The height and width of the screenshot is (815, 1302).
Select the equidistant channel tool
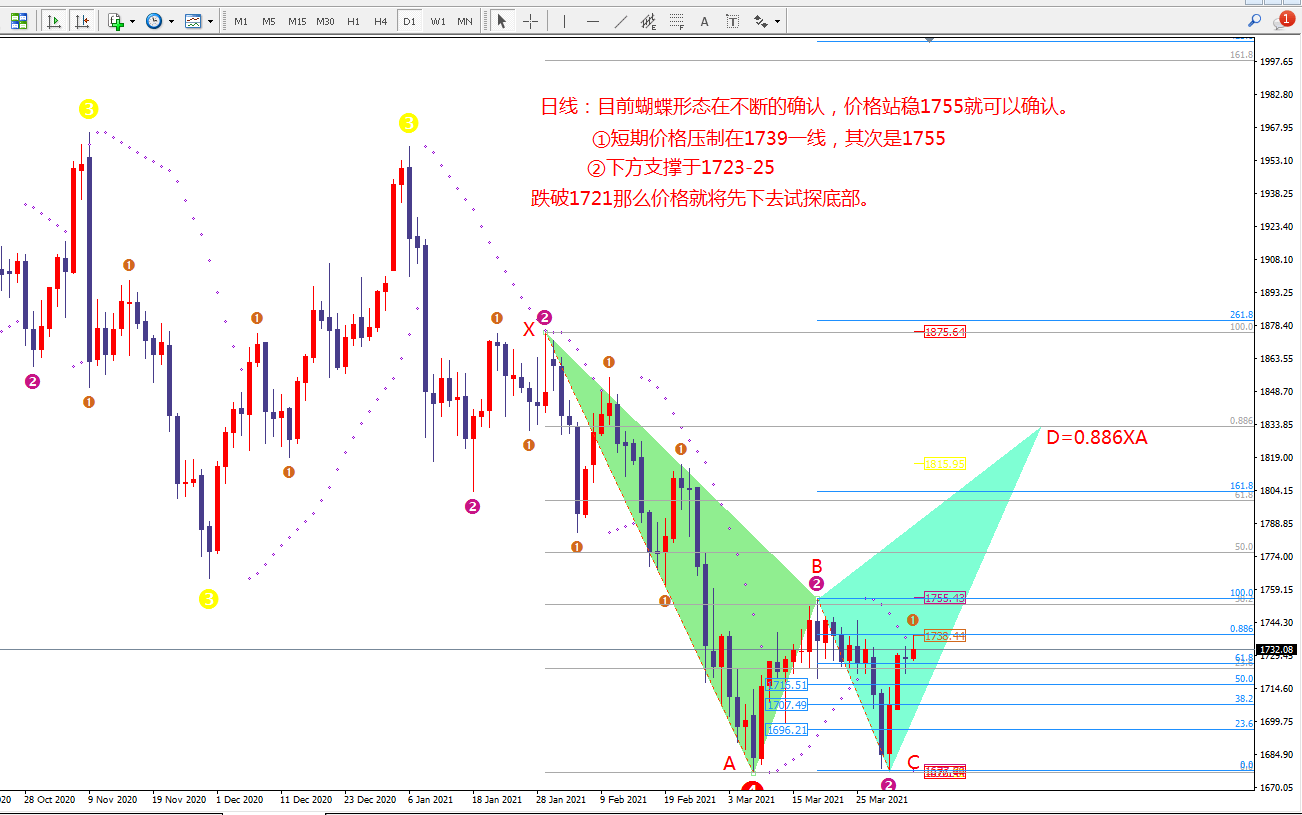click(649, 20)
